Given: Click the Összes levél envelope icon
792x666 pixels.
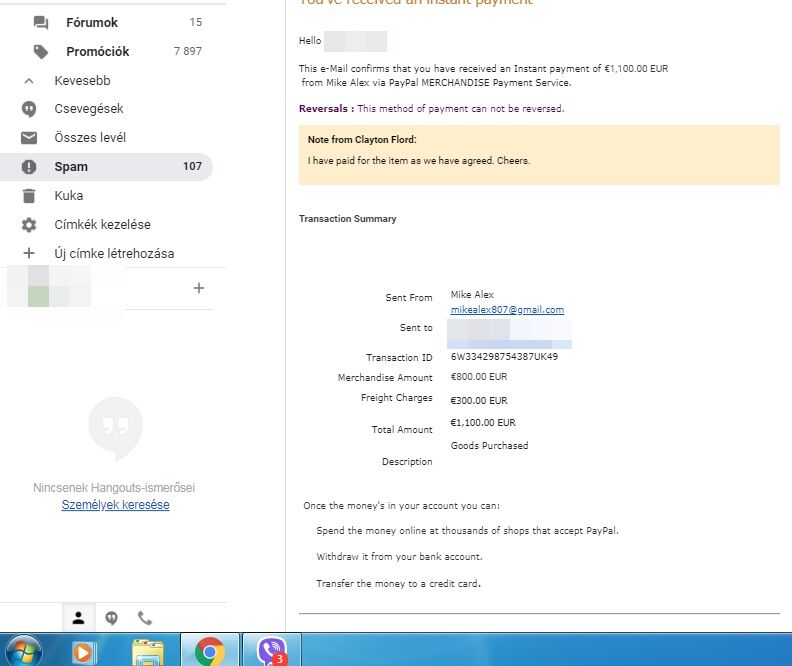Looking at the screenshot, I should (29, 138).
